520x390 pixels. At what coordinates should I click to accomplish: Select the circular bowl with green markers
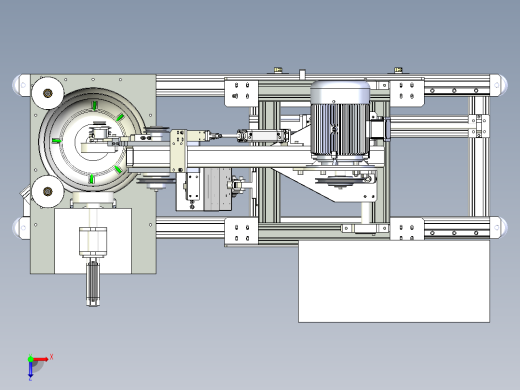(92, 139)
